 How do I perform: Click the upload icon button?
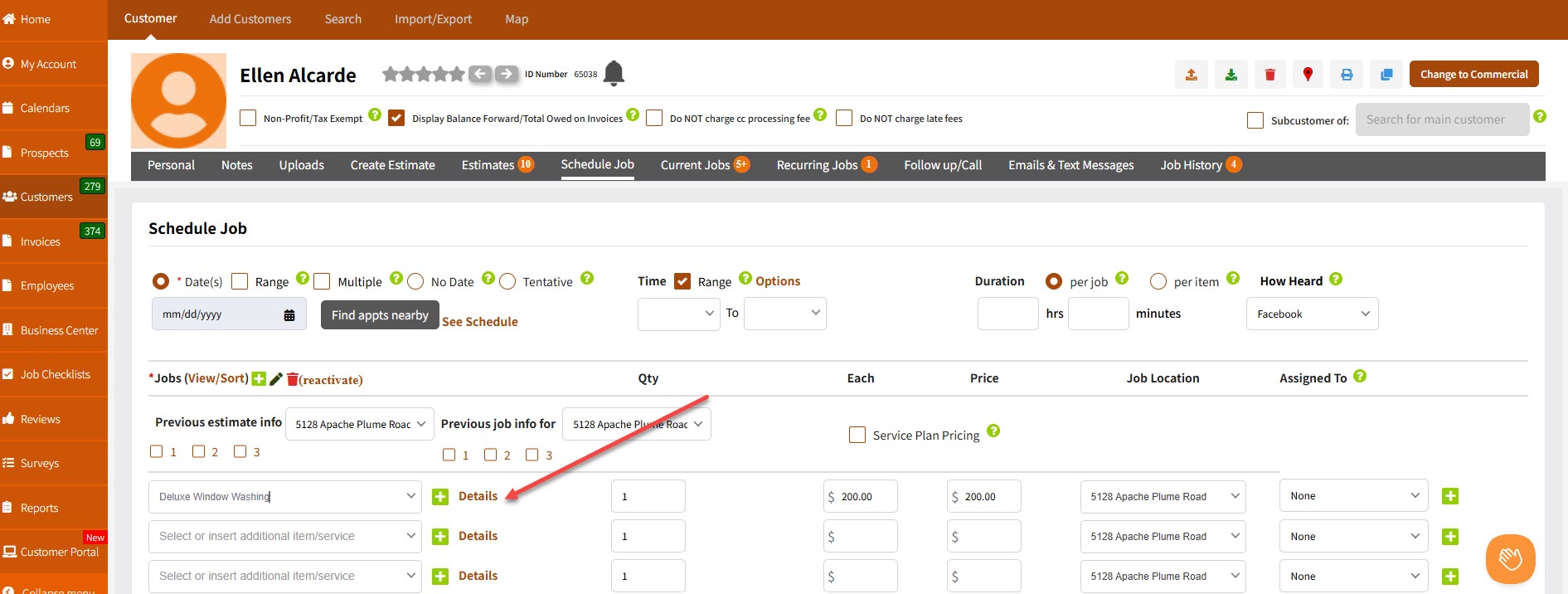pyautogui.click(x=1191, y=75)
